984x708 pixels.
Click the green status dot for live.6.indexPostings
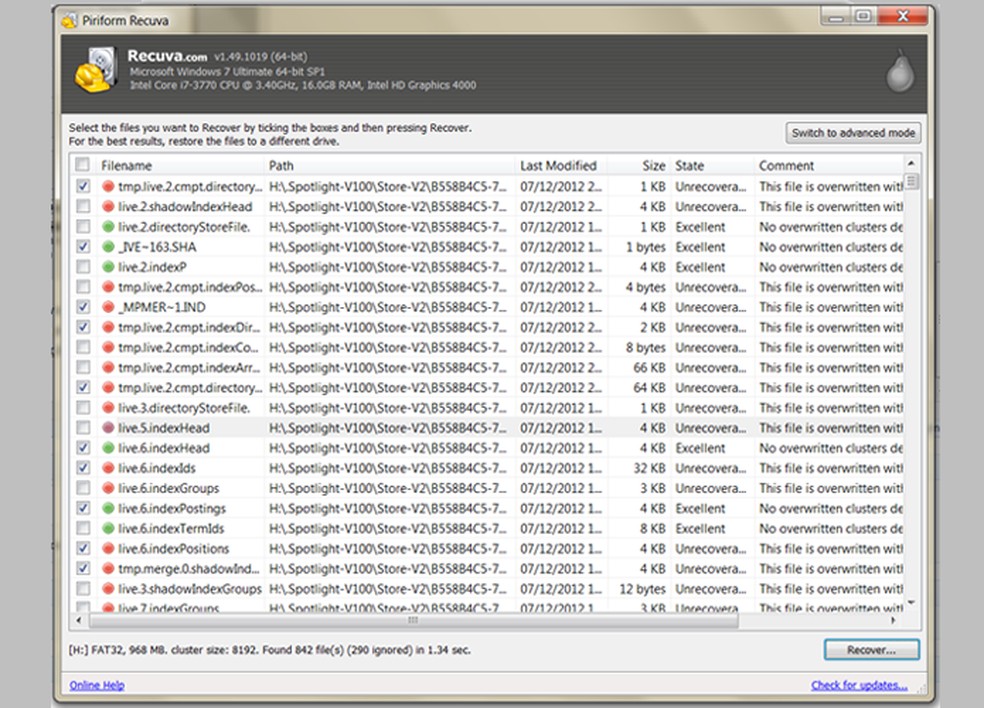(x=108, y=508)
